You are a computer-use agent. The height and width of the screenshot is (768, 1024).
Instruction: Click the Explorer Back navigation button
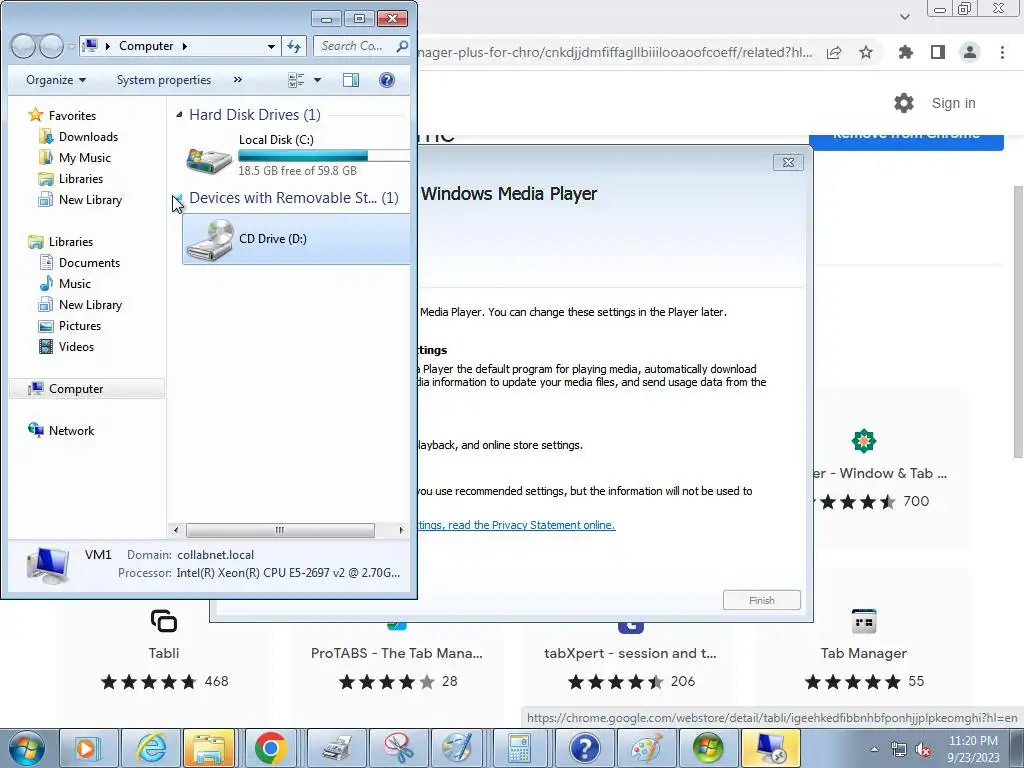(23, 46)
